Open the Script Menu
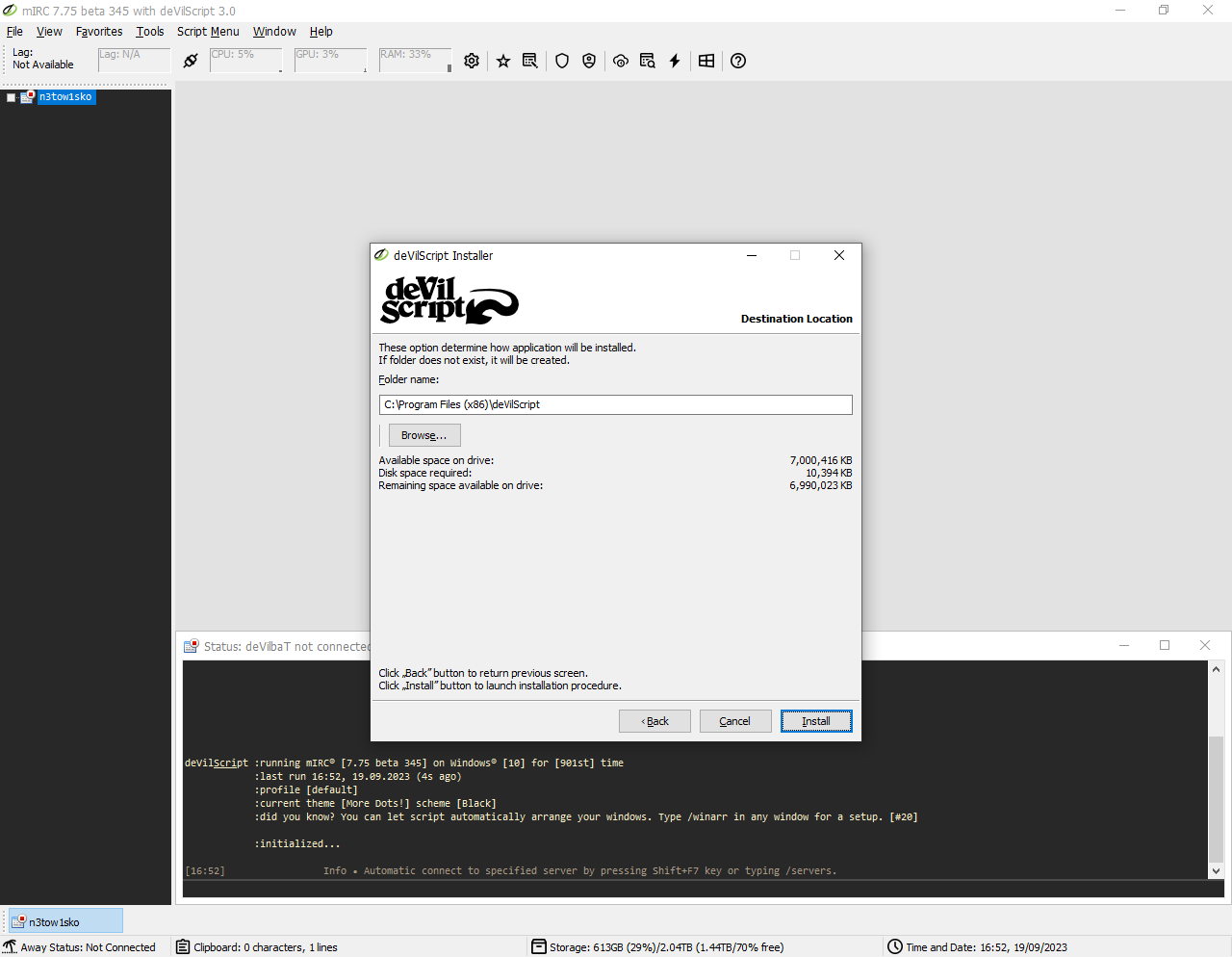Image resolution: width=1232 pixels, height=957 pixels. point(208,31)
